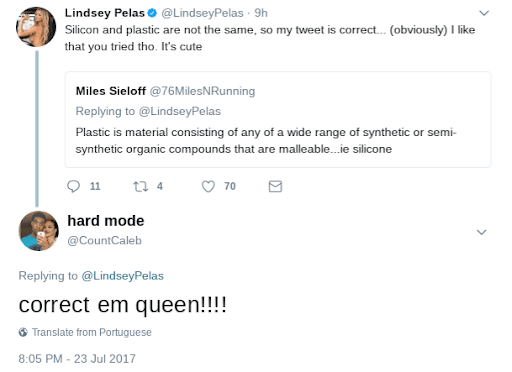Screen dimensions: 512x372
Task: Click @LindseyPelas in quoted tweet's reply line
Action: 180,111
